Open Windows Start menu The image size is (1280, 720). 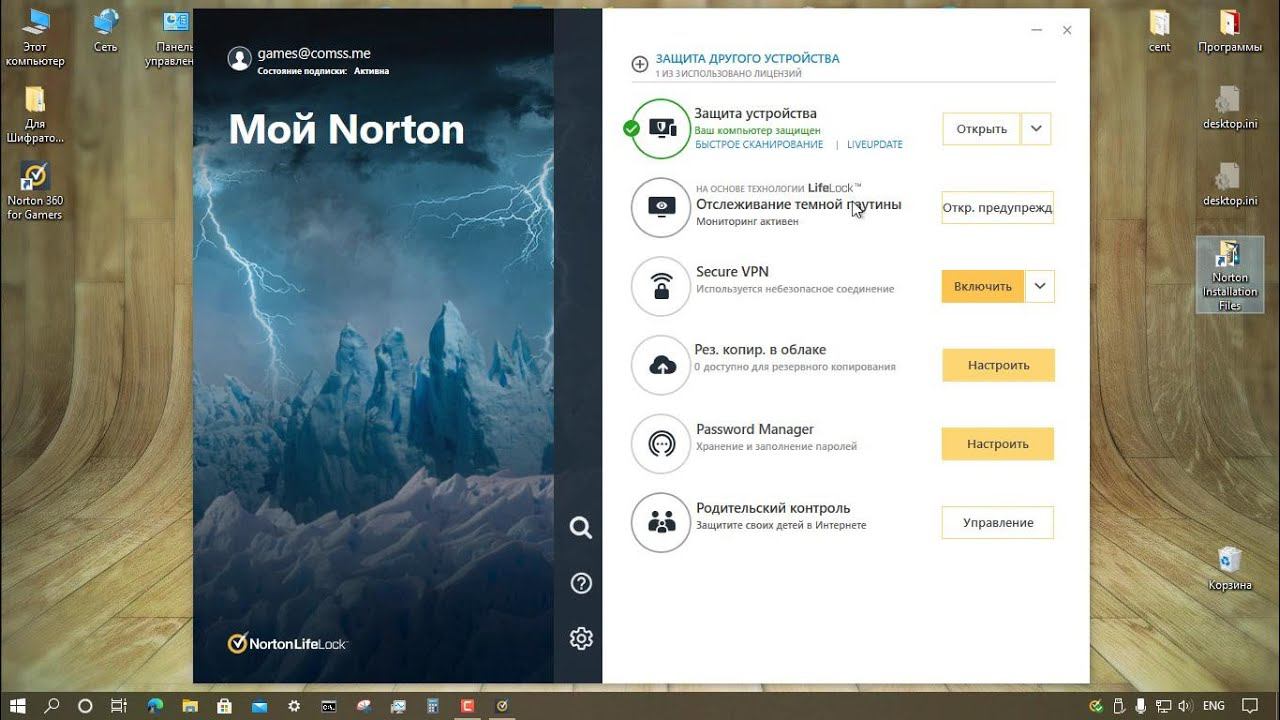coord(17,706)
